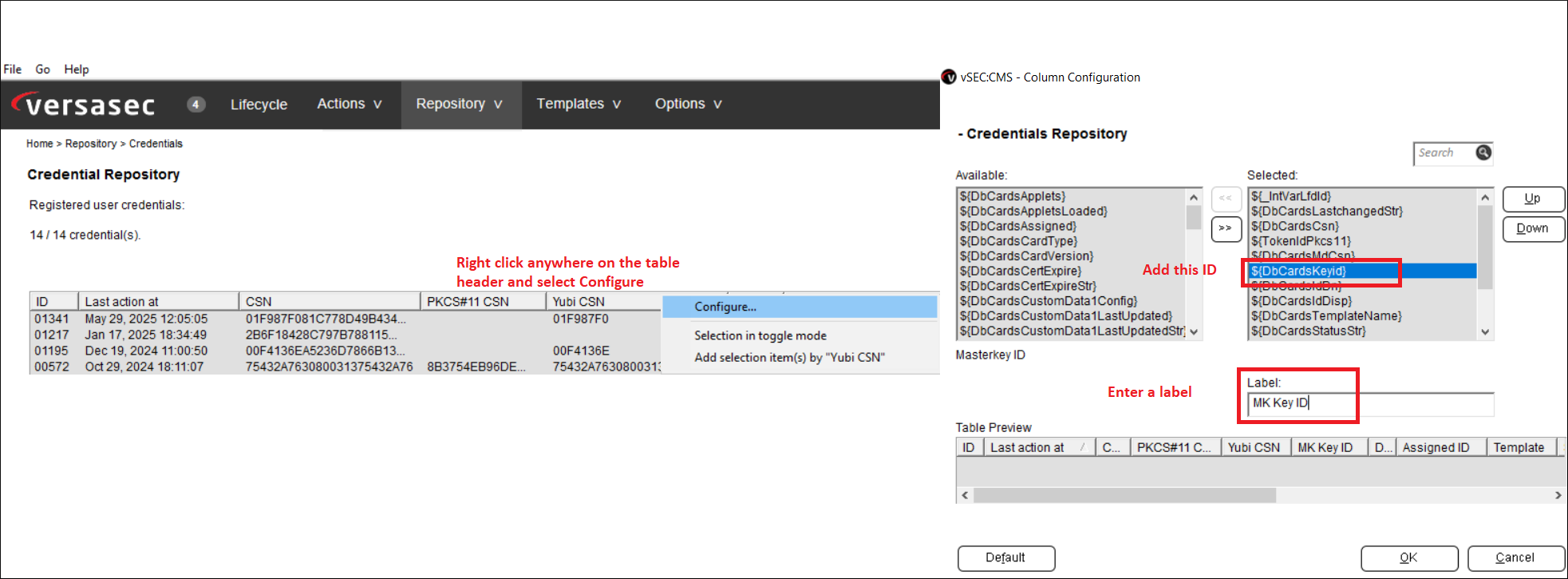Select ${DbCardsCustomData1Config} in Available list
Screen dimensions: 1568x579
click(x=1049, y=301)
